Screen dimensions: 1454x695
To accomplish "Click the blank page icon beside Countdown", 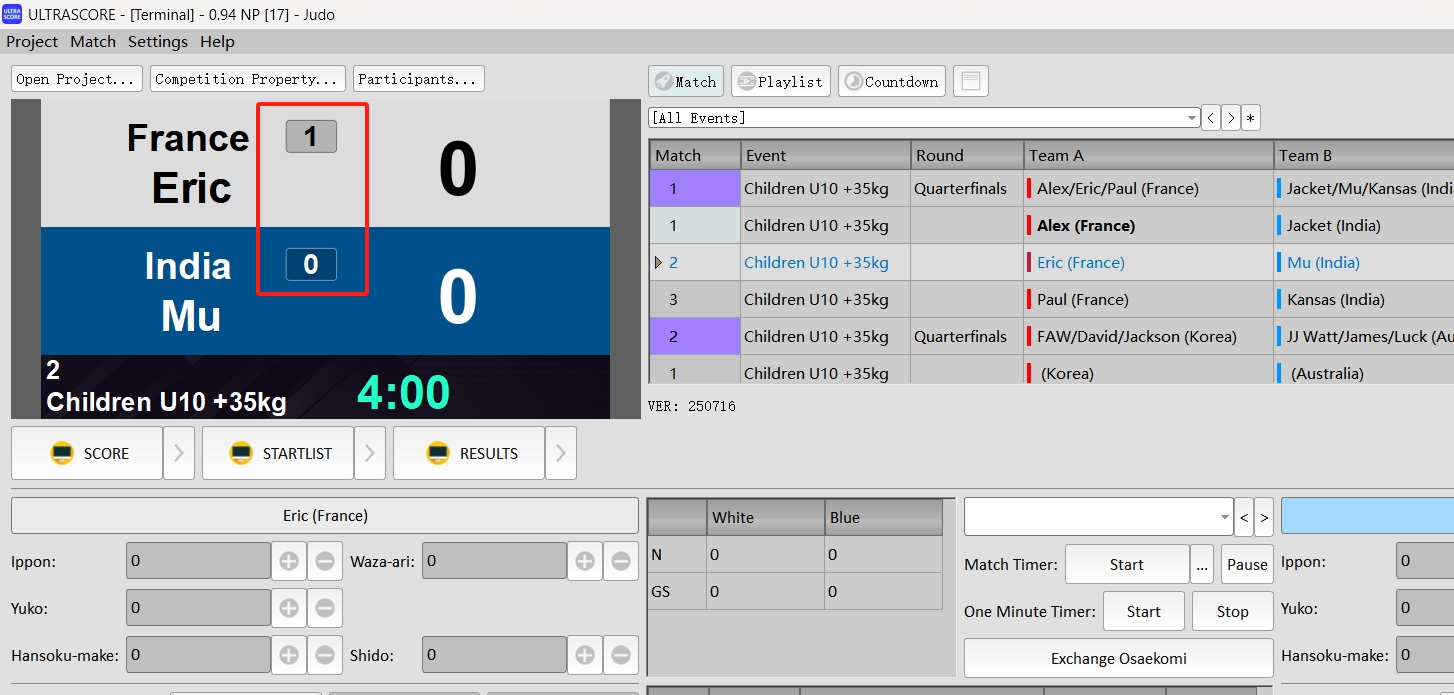I will (x=970, y=81).
